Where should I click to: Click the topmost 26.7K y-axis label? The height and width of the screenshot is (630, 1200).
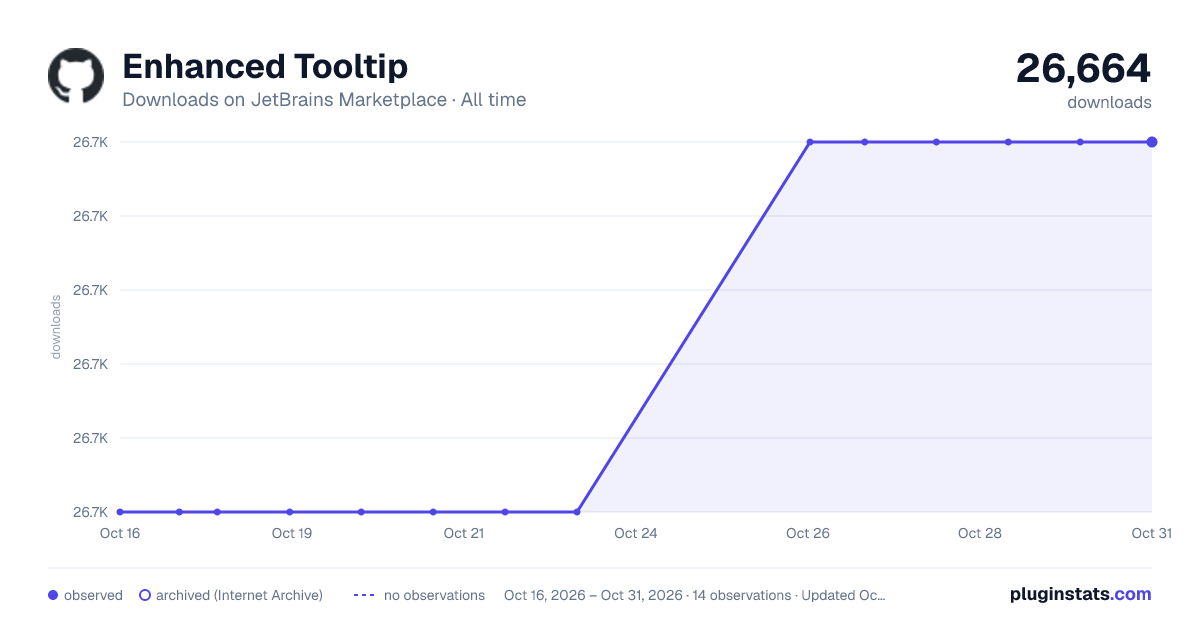pos(90,142)
